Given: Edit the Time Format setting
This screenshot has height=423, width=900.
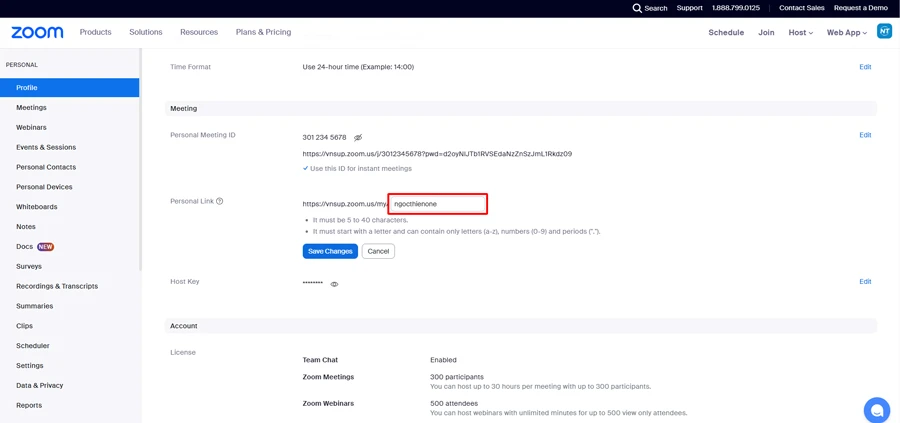Looking at the screenshot, I should click(865, 67).
